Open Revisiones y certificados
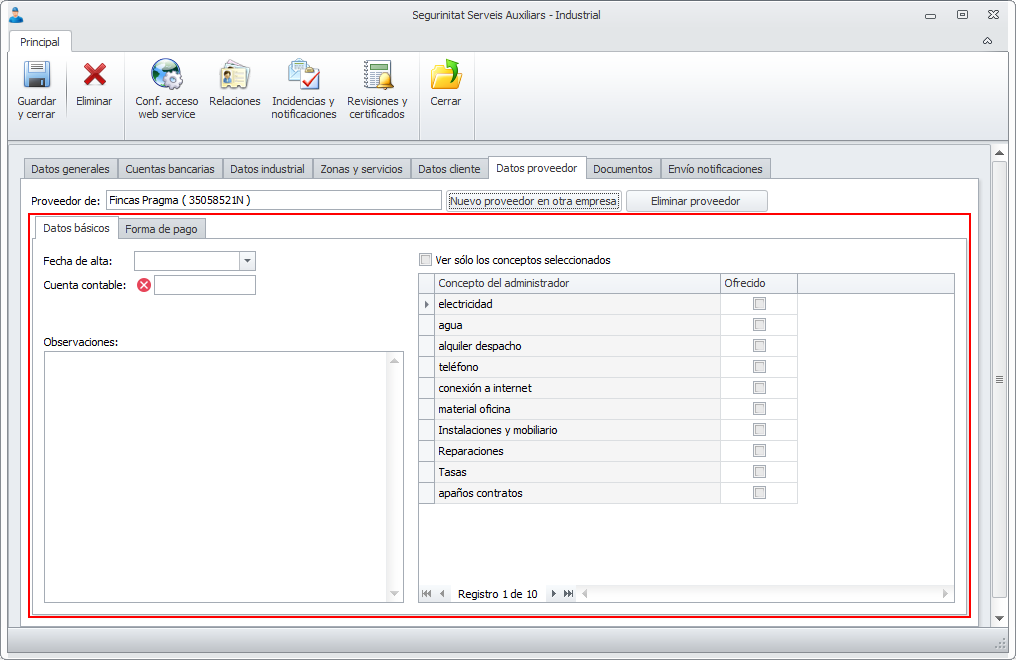 tap(377, 76)
